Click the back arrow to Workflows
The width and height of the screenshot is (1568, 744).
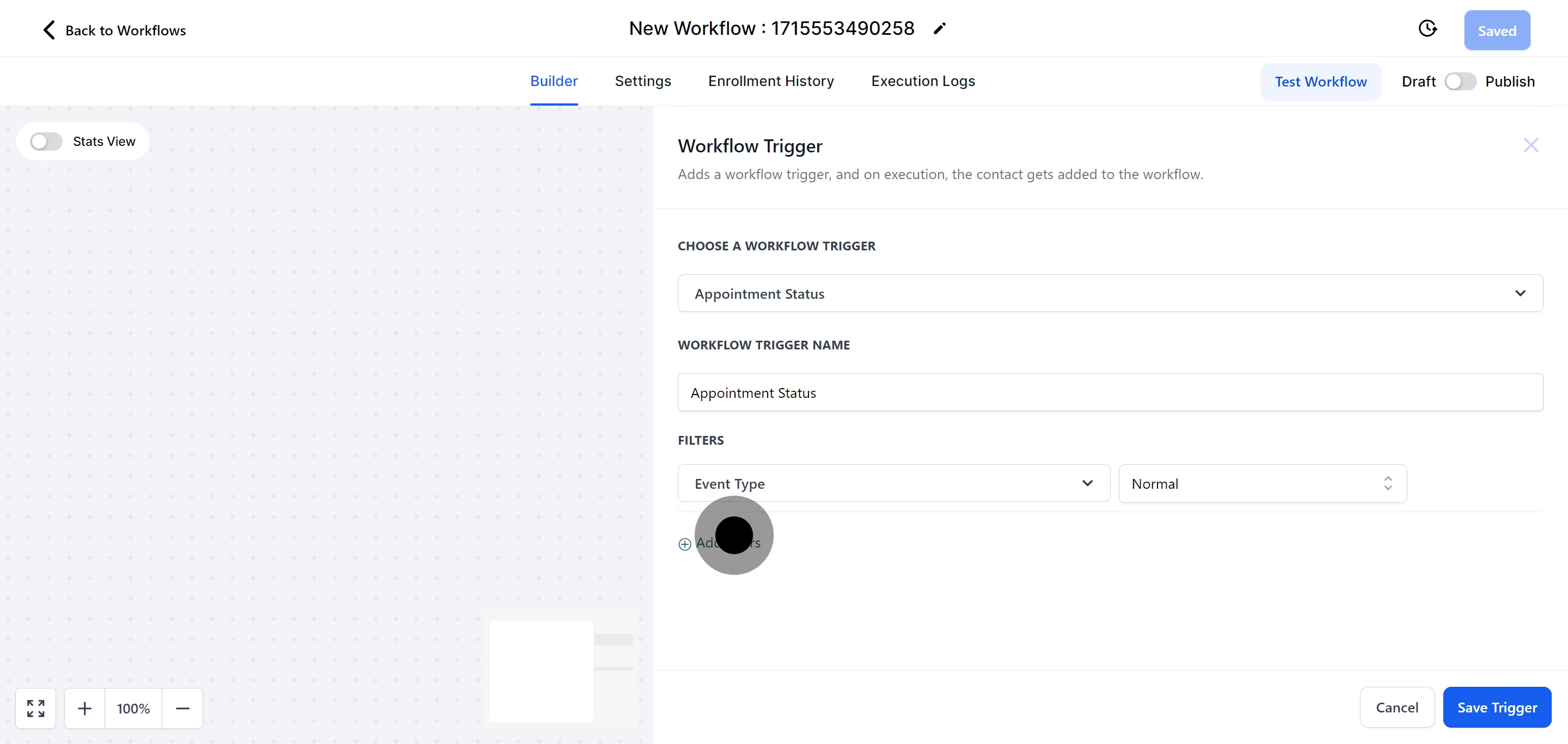point(50,30)
